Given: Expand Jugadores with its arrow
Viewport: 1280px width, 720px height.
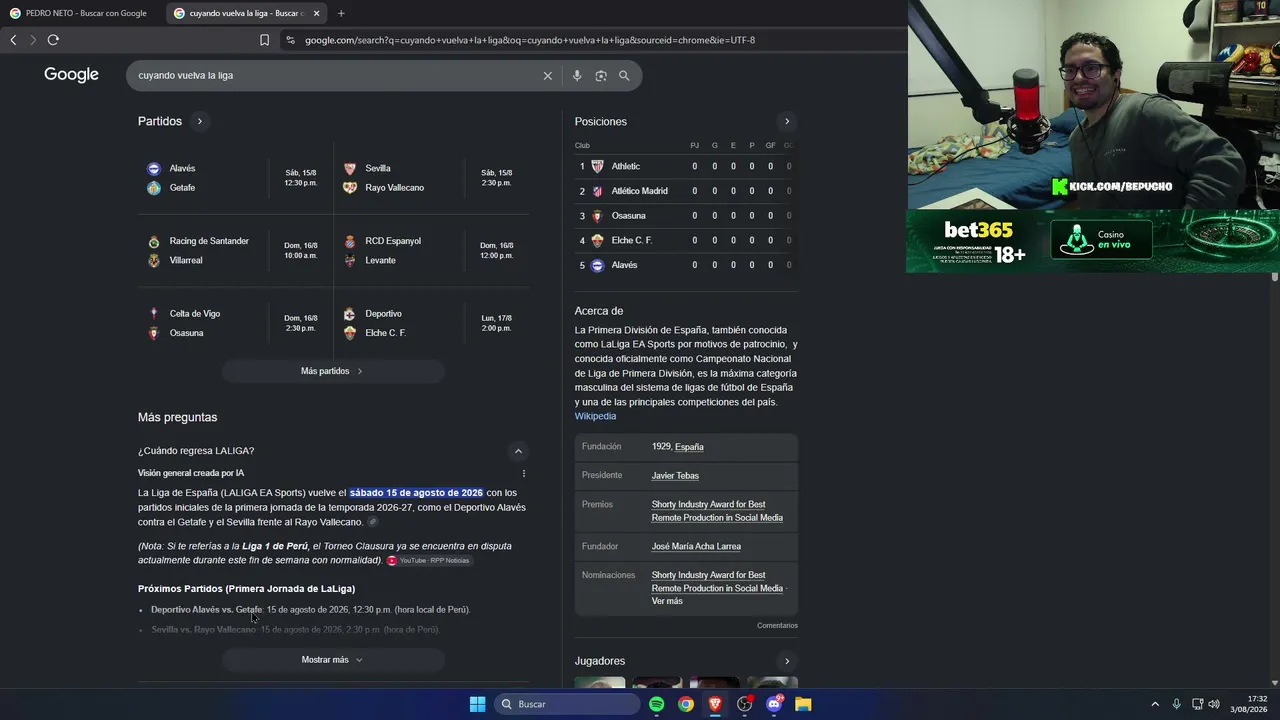Looking at the screenshot, I should coord(787,661).
